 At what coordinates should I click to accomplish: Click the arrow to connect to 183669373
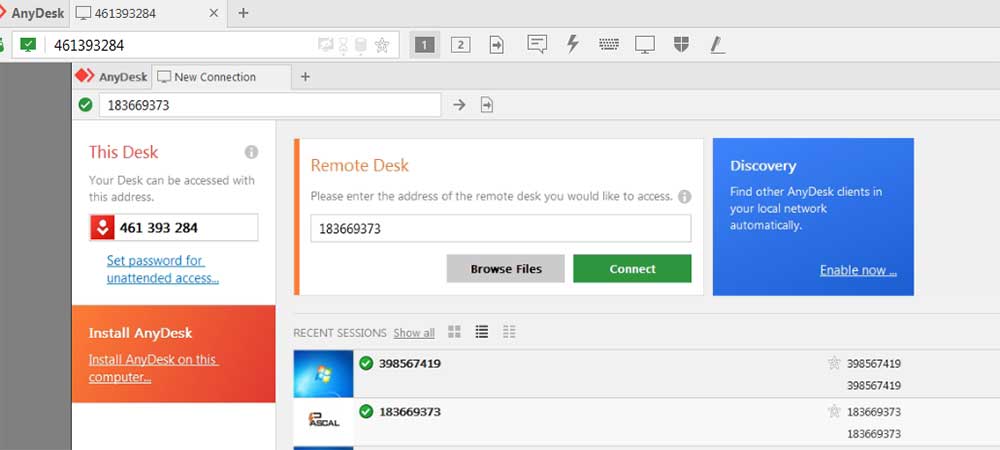[459, 105]
